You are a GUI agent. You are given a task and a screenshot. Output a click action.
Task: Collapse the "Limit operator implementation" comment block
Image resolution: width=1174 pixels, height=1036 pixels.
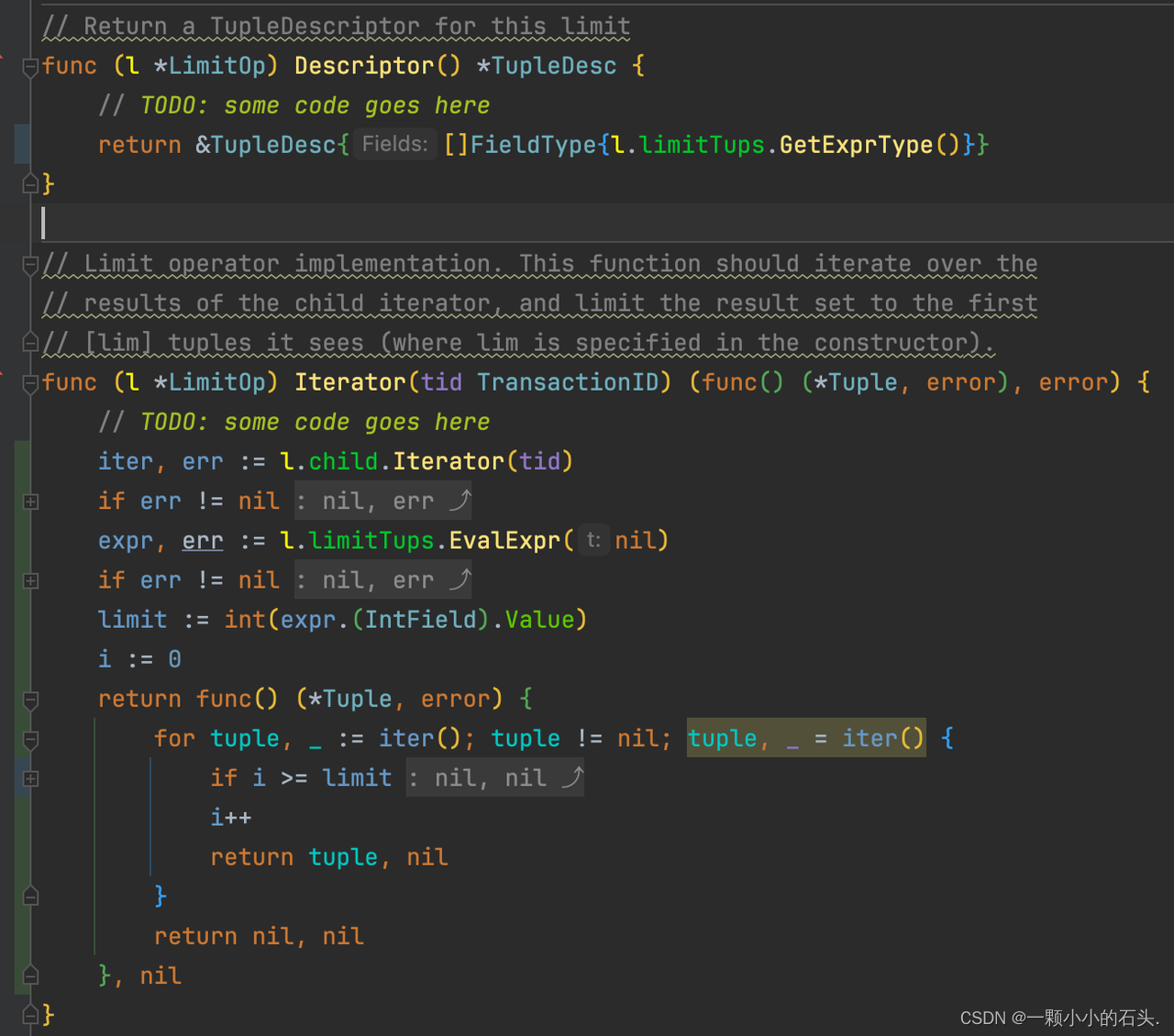click(x=30, y=265)
